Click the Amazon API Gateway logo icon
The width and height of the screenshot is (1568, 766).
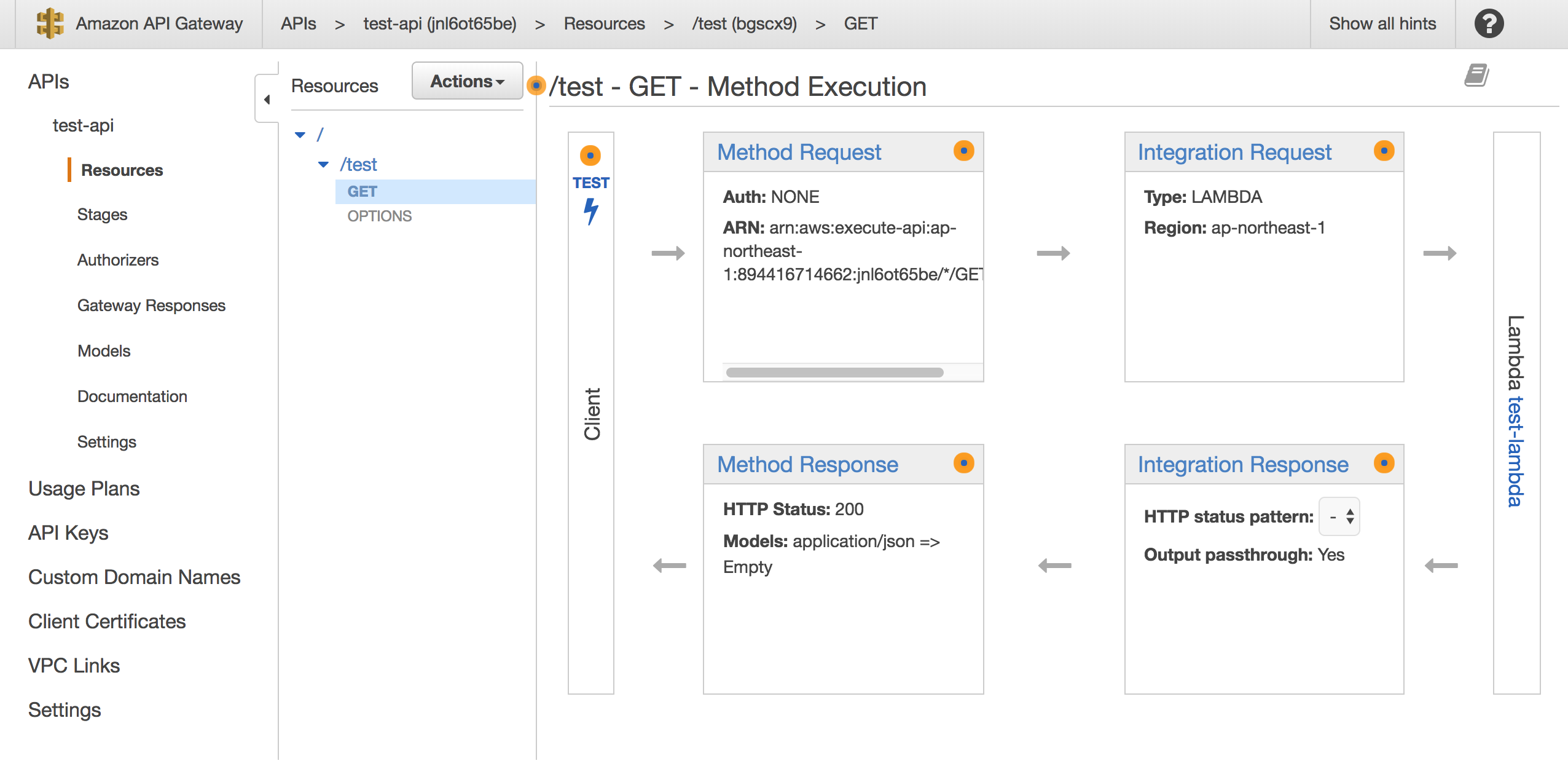tap(49, 23)
